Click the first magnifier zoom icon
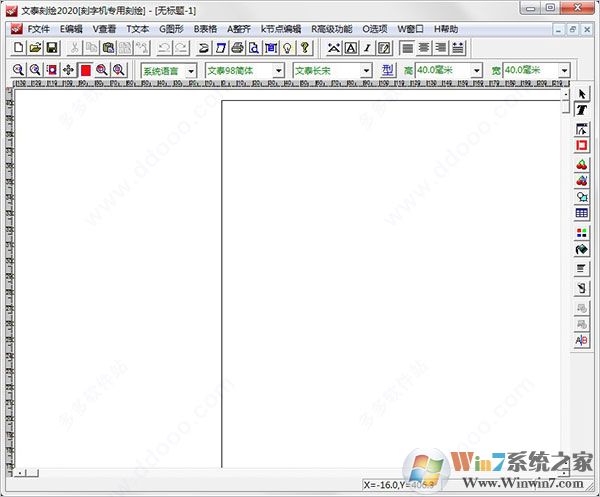The width and height of the screenshot is (600, 497). (x=18, y=70)
